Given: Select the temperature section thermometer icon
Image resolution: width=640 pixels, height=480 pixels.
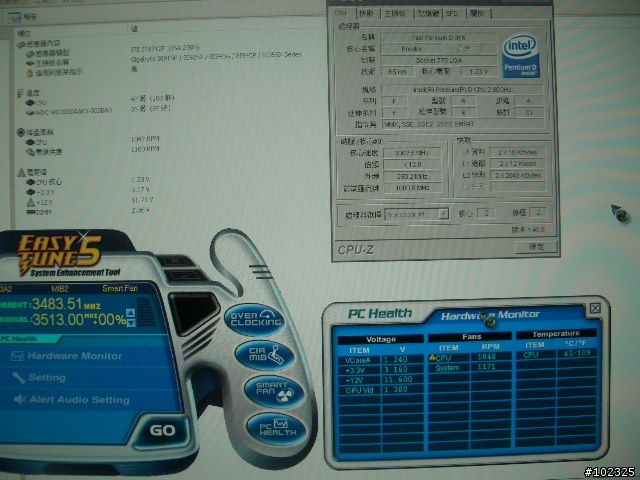Looking at the screenshot, I should 20,93.
